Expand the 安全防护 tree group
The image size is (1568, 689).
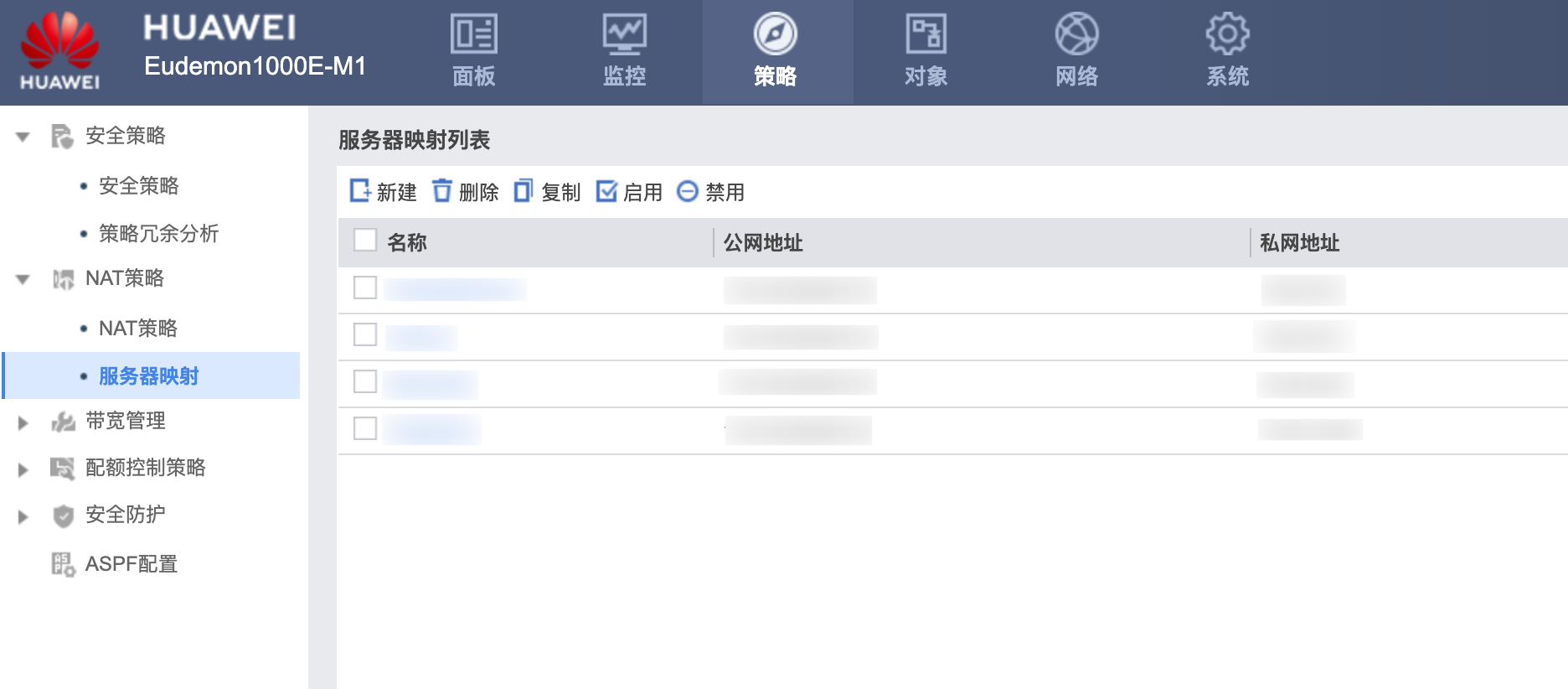tap(23, 516)
